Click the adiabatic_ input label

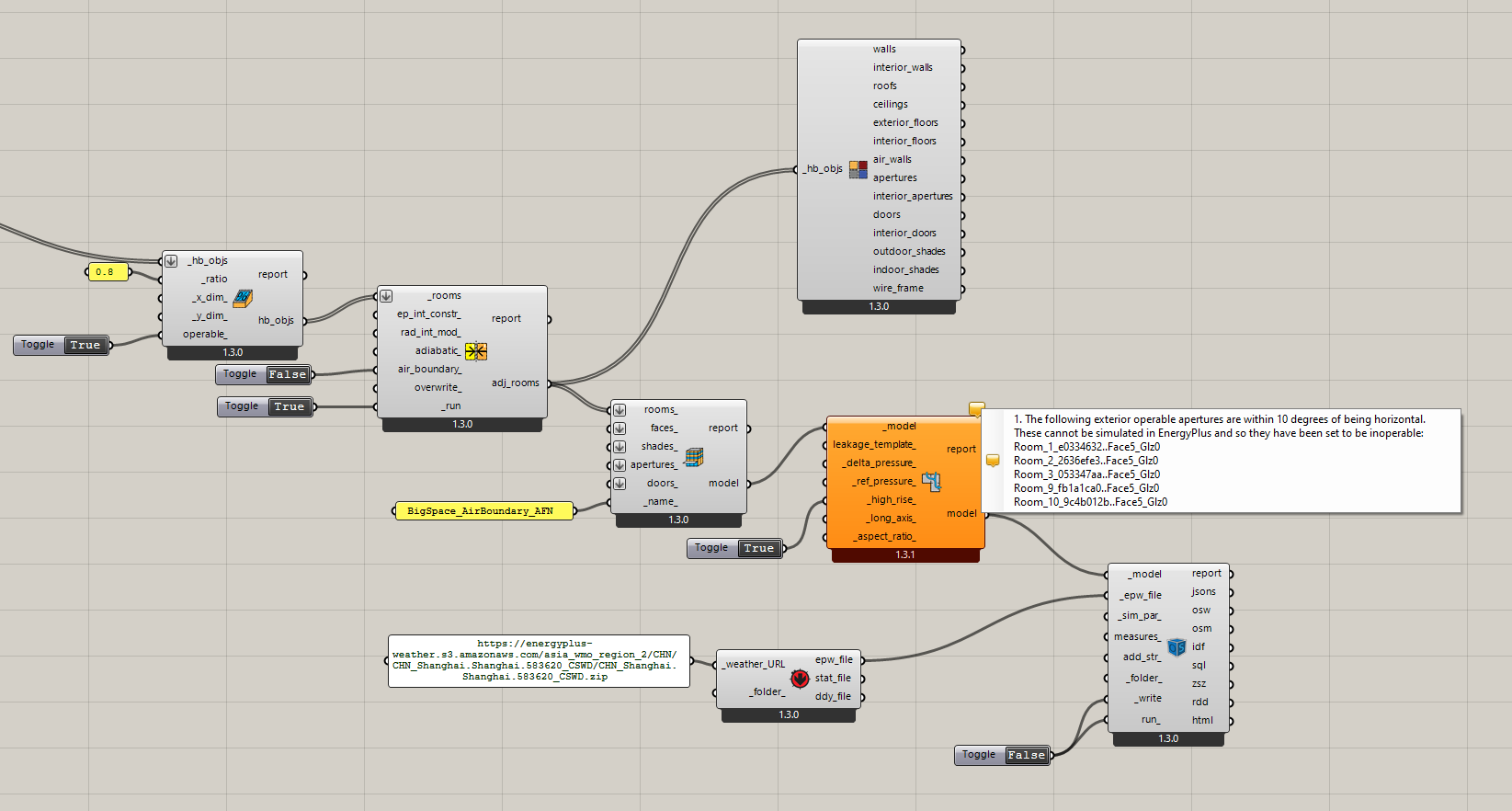(x=438, y=351)
